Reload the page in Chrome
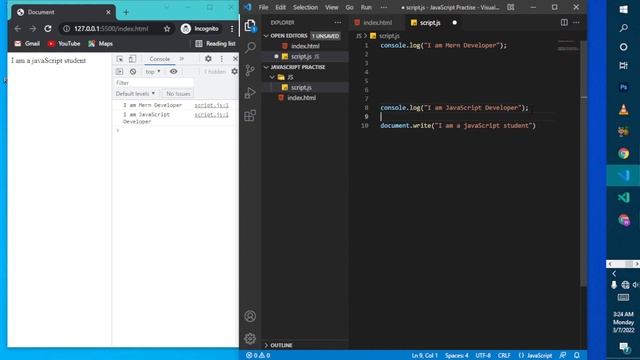The height and width of the screenshot is (360, 640). click(x=48, y=29)
